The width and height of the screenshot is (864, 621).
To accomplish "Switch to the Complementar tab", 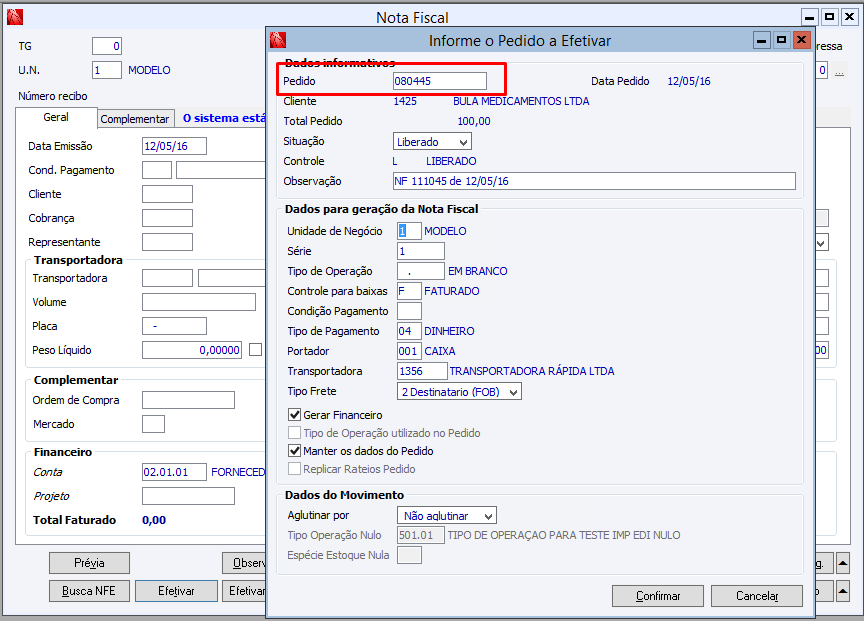I will 135,119.
